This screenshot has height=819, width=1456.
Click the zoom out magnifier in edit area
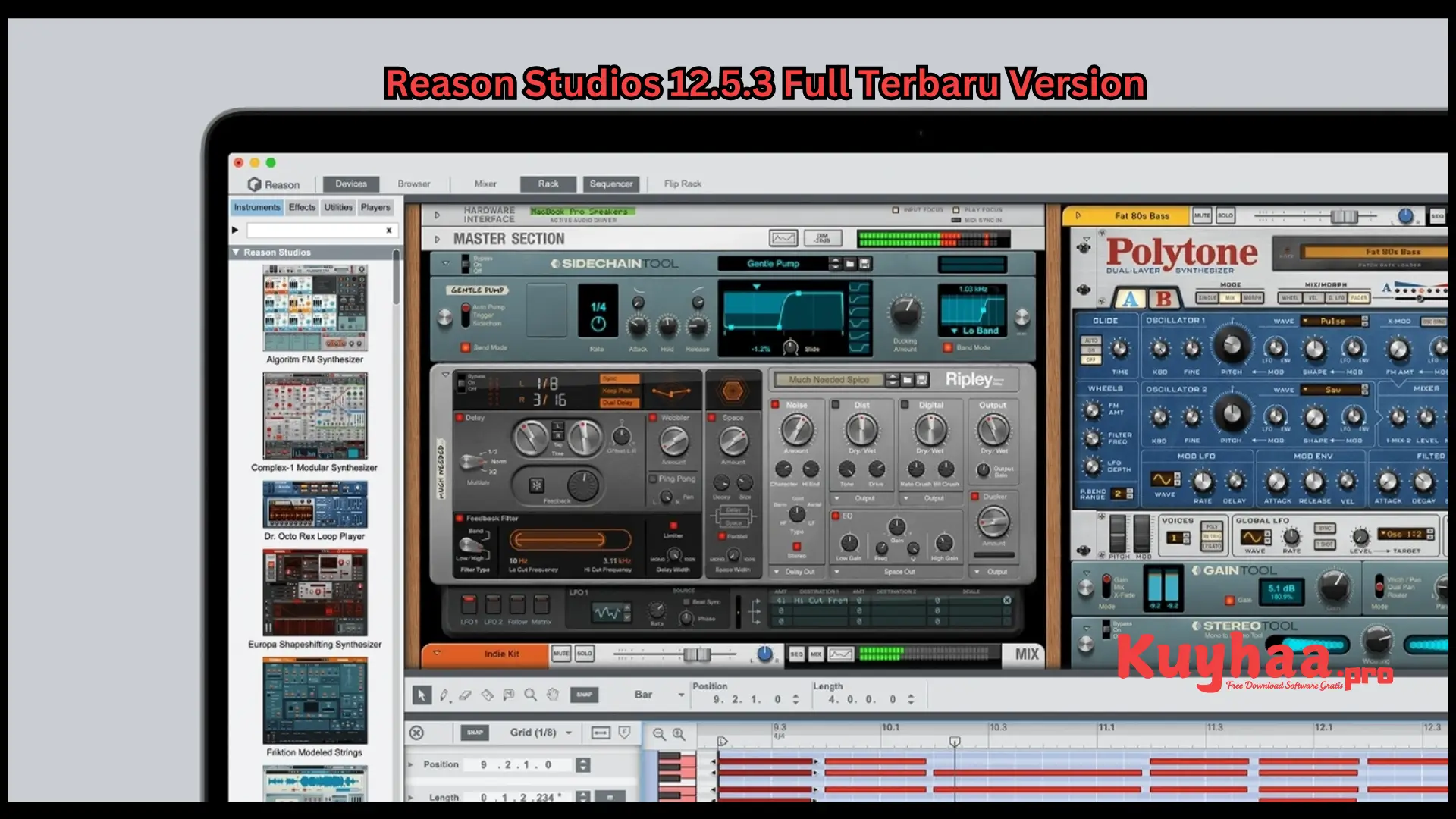click(x=659, y=734)
